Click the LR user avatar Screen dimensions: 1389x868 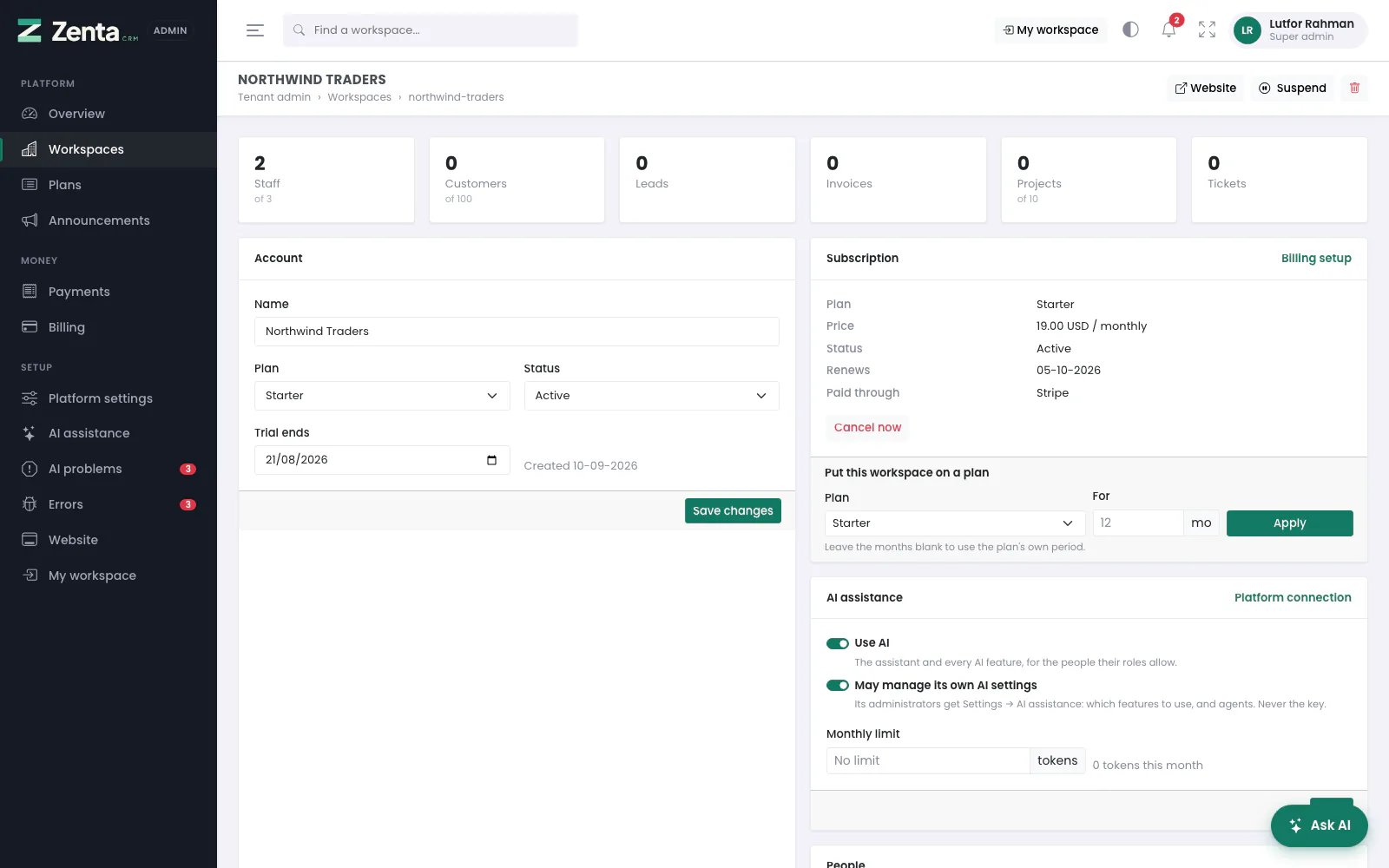(x=1247, y=30)
